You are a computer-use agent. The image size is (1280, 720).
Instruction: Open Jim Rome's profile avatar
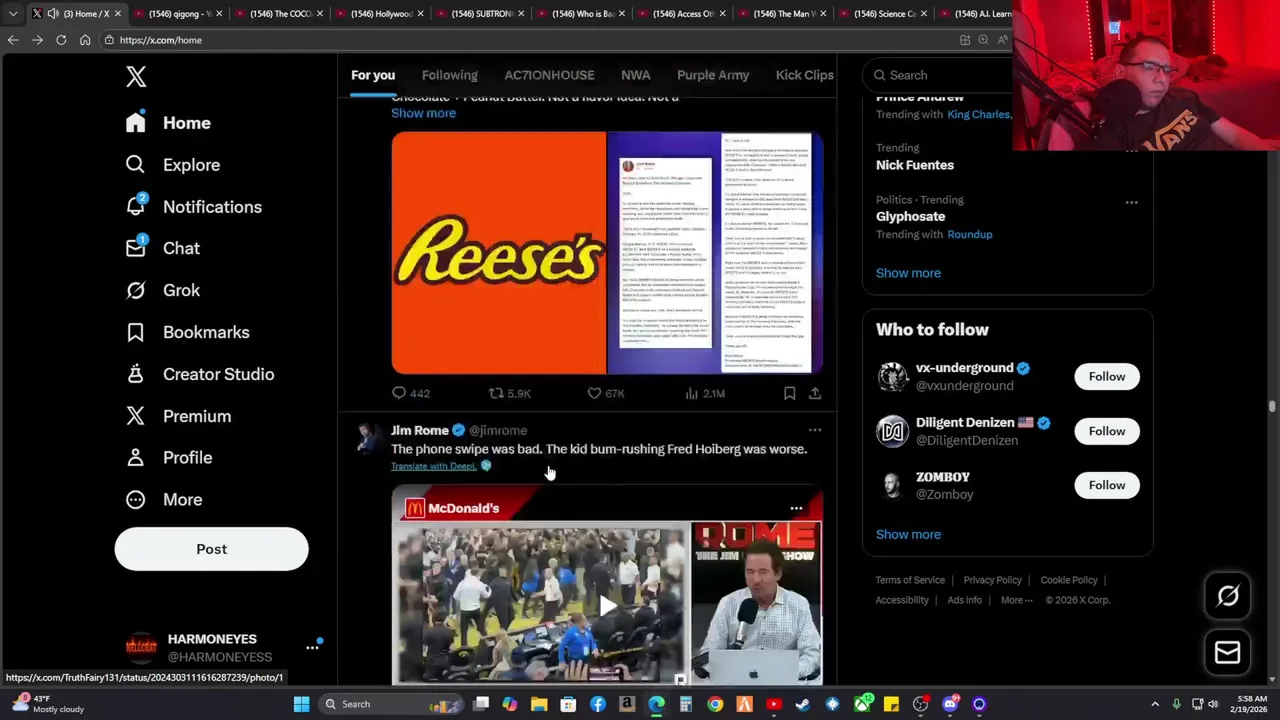click(368, 439)
